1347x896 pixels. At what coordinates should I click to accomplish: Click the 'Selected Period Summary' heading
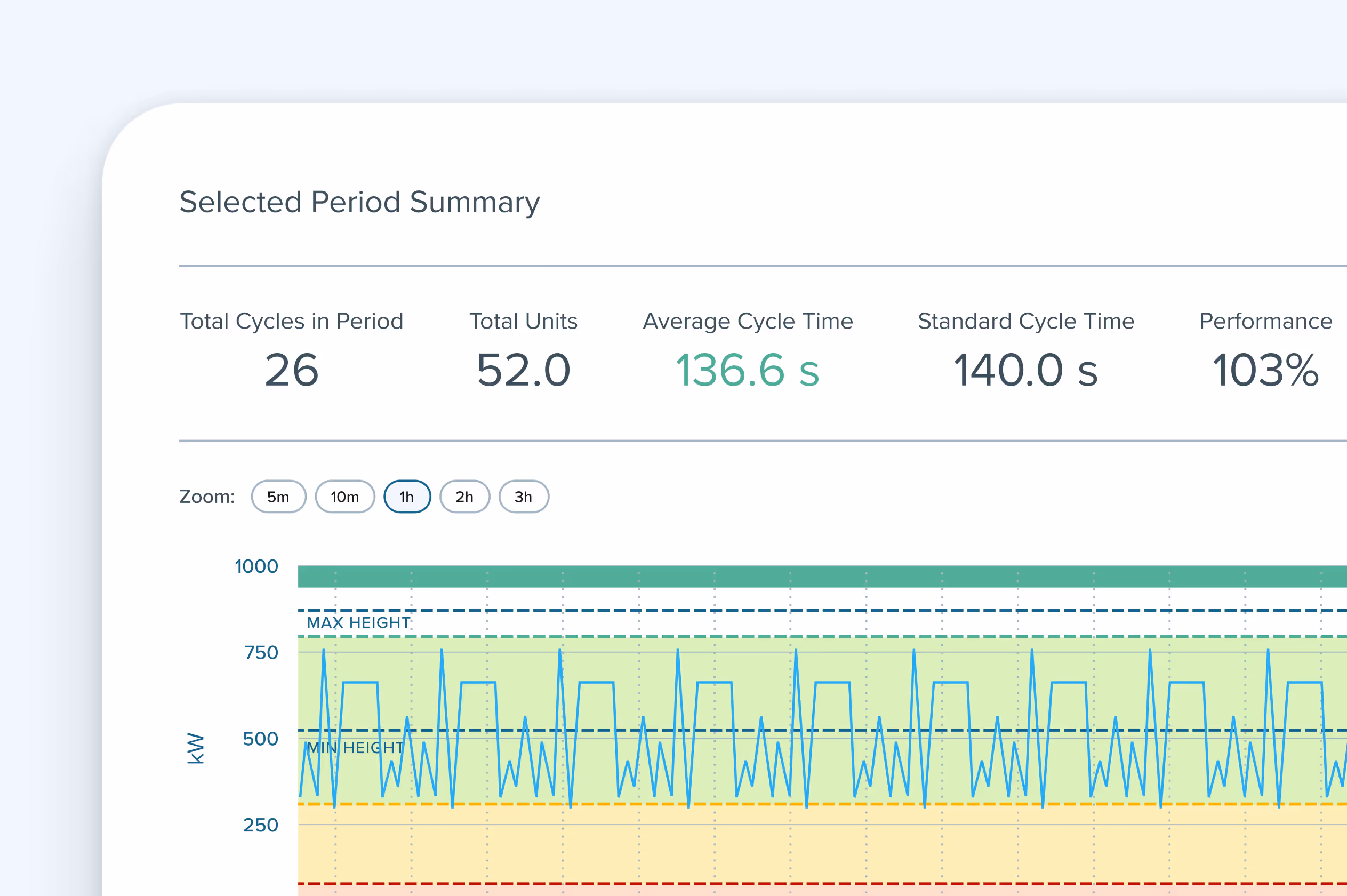click(x=359, y=202)
